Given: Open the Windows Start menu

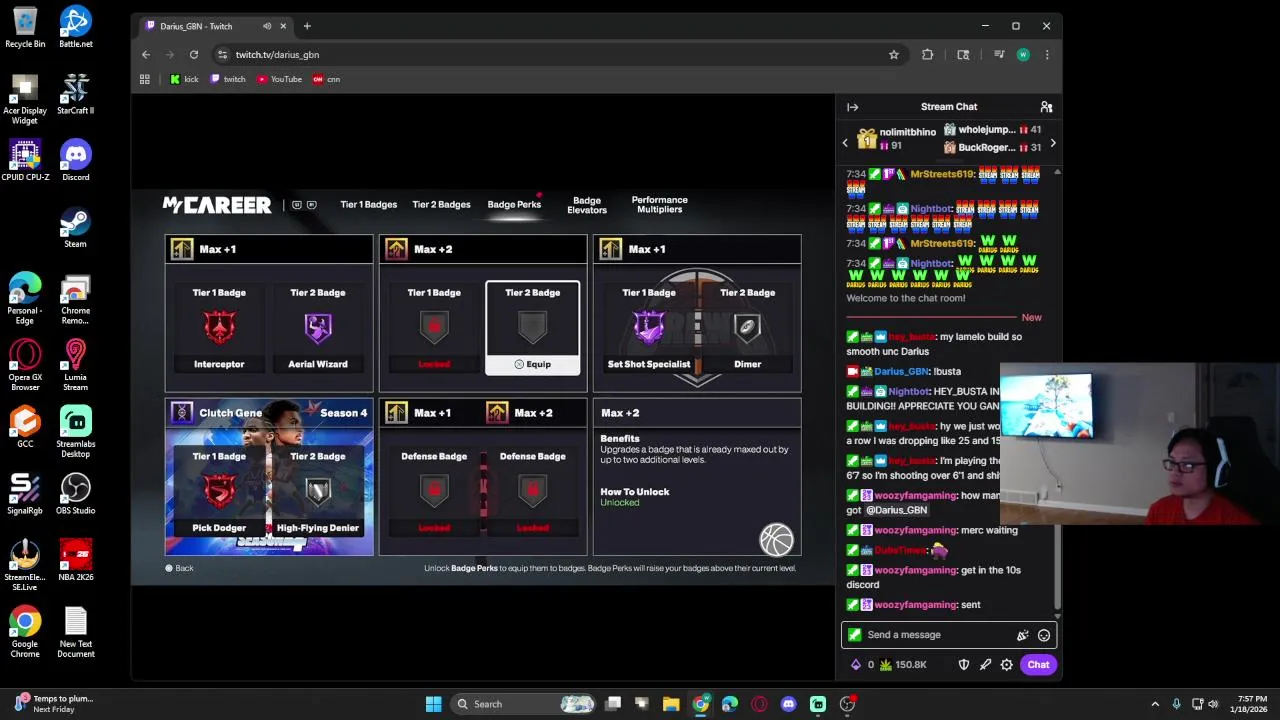Looking at the screenshot, I should coord(434,704).
